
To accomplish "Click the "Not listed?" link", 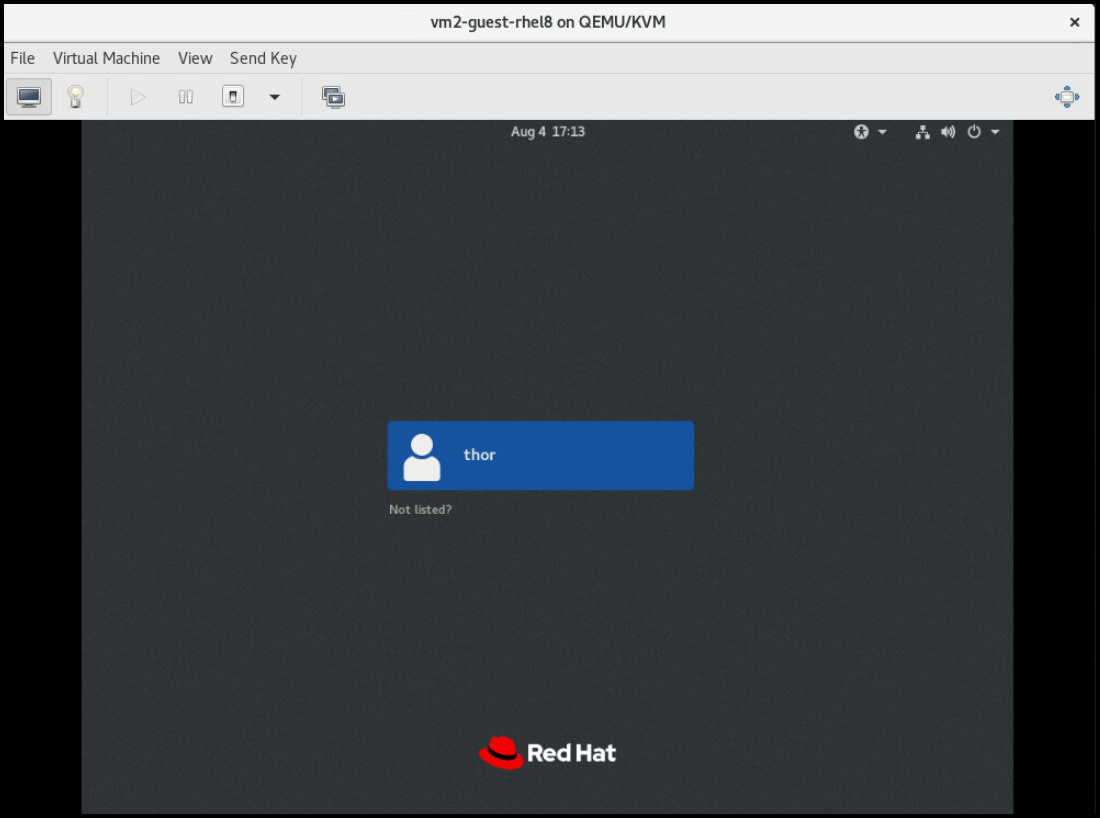I will click(x=420, y=510).
